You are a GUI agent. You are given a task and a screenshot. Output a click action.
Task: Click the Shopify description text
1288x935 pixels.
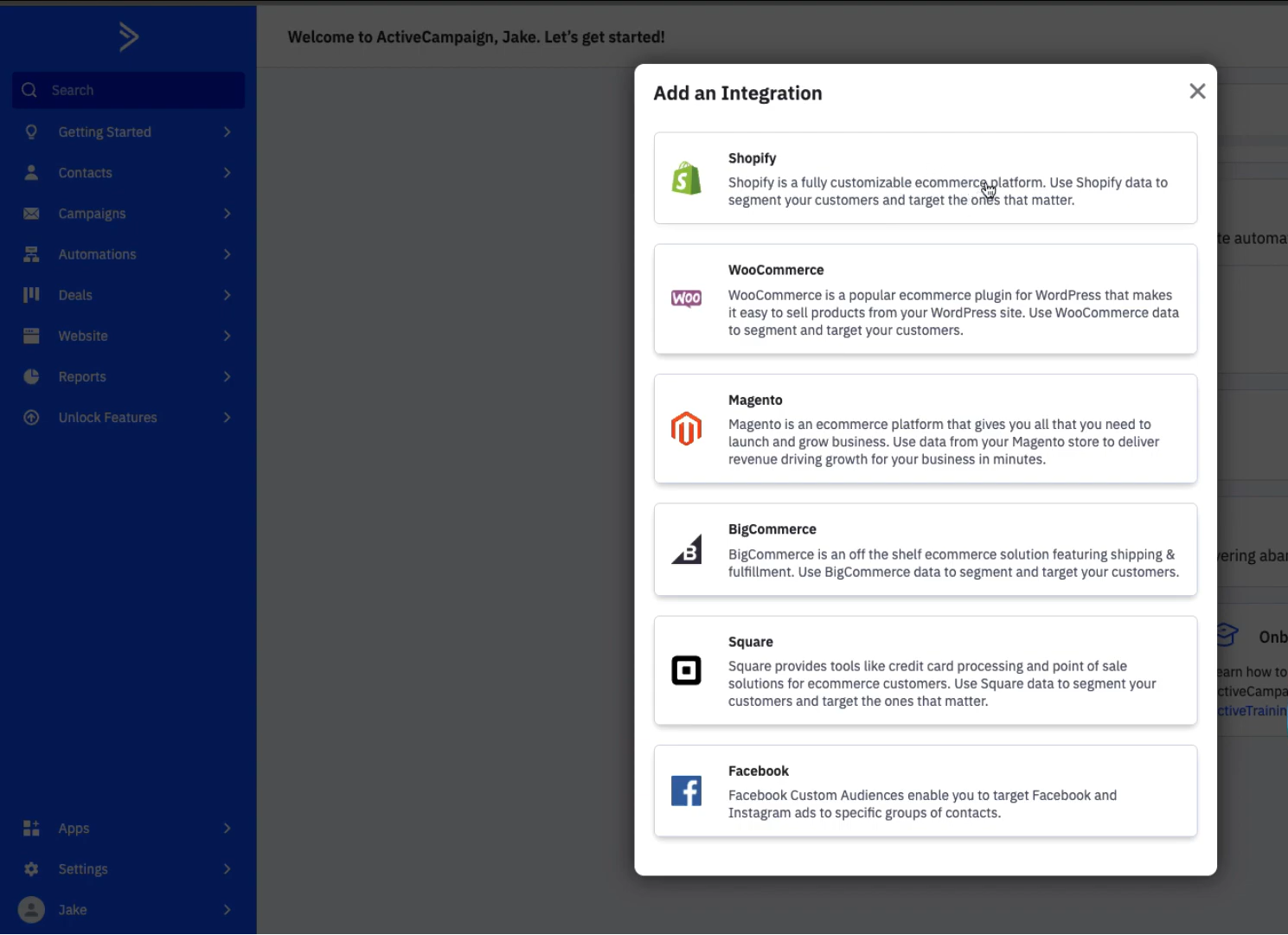click(x=948, y=191)
